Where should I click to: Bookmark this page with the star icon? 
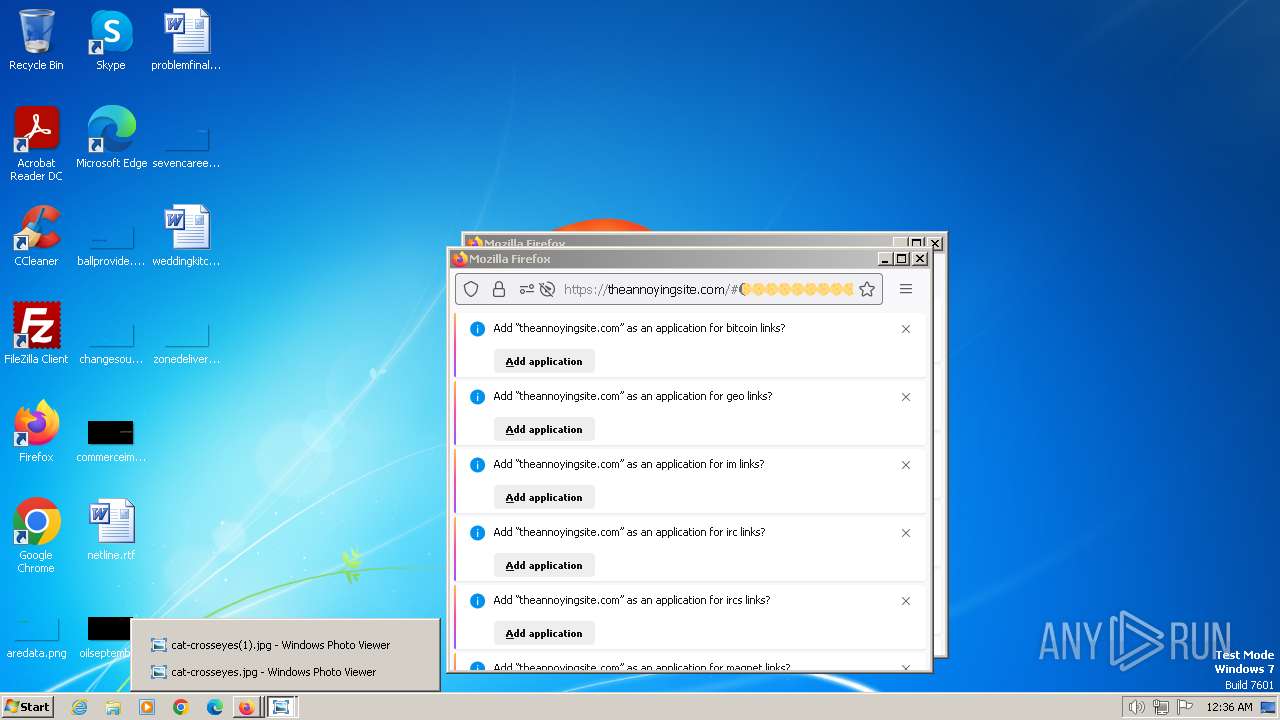867,289
